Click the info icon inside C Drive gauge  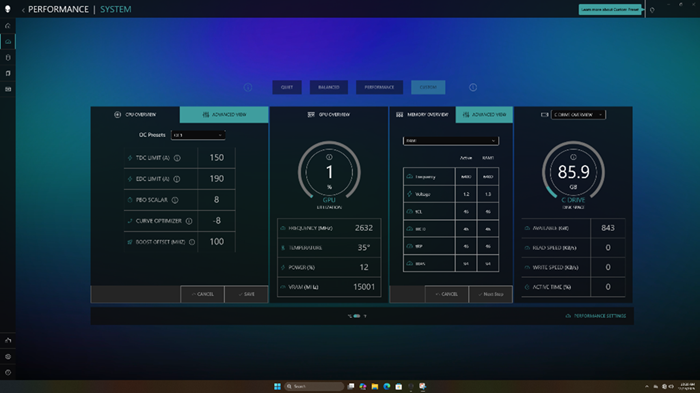[x=573, y=157]
